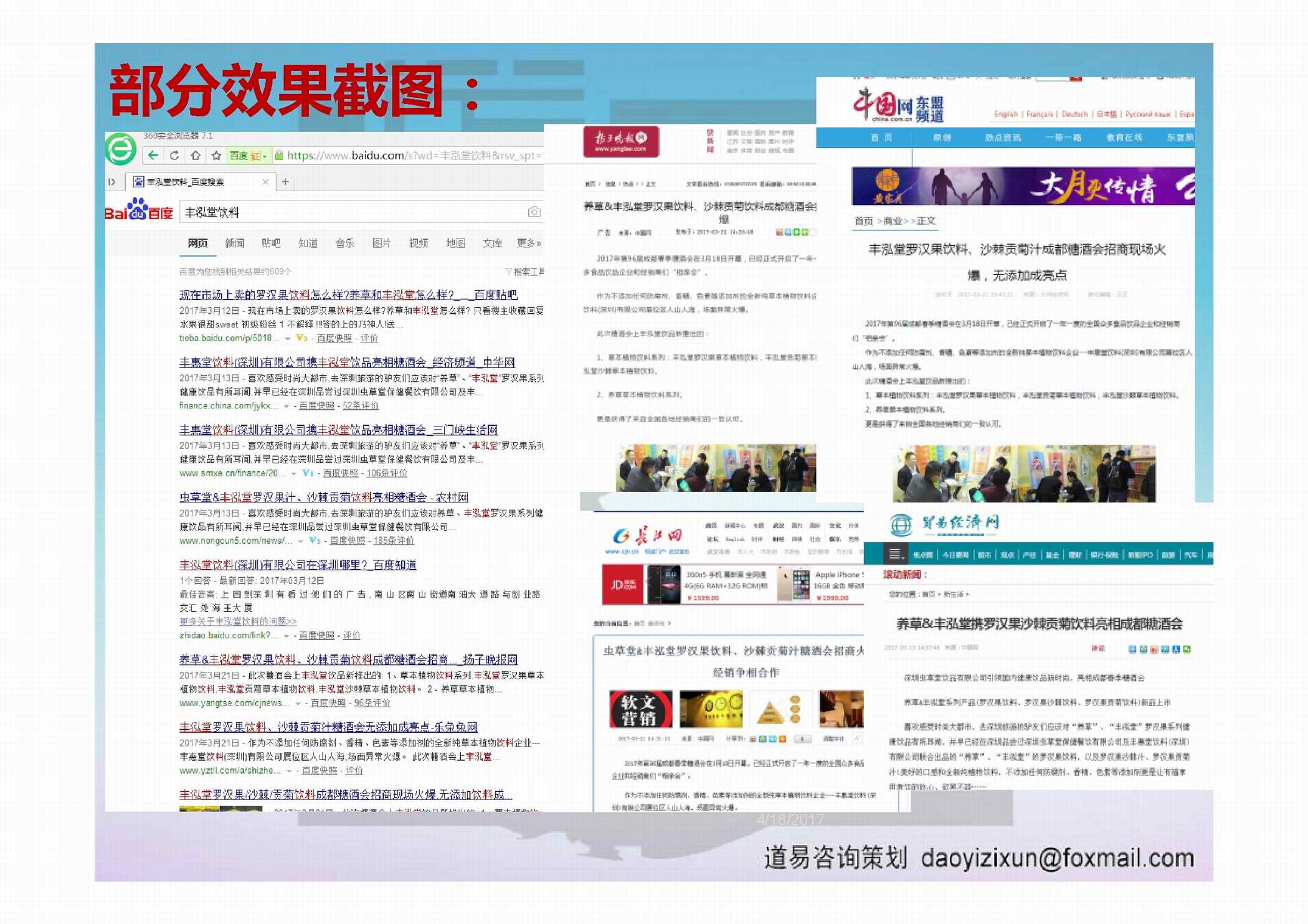The image size is (1308, 924).
Task: Click the 软文营销 thumbnail image
Action: click(x=641, y=709)
